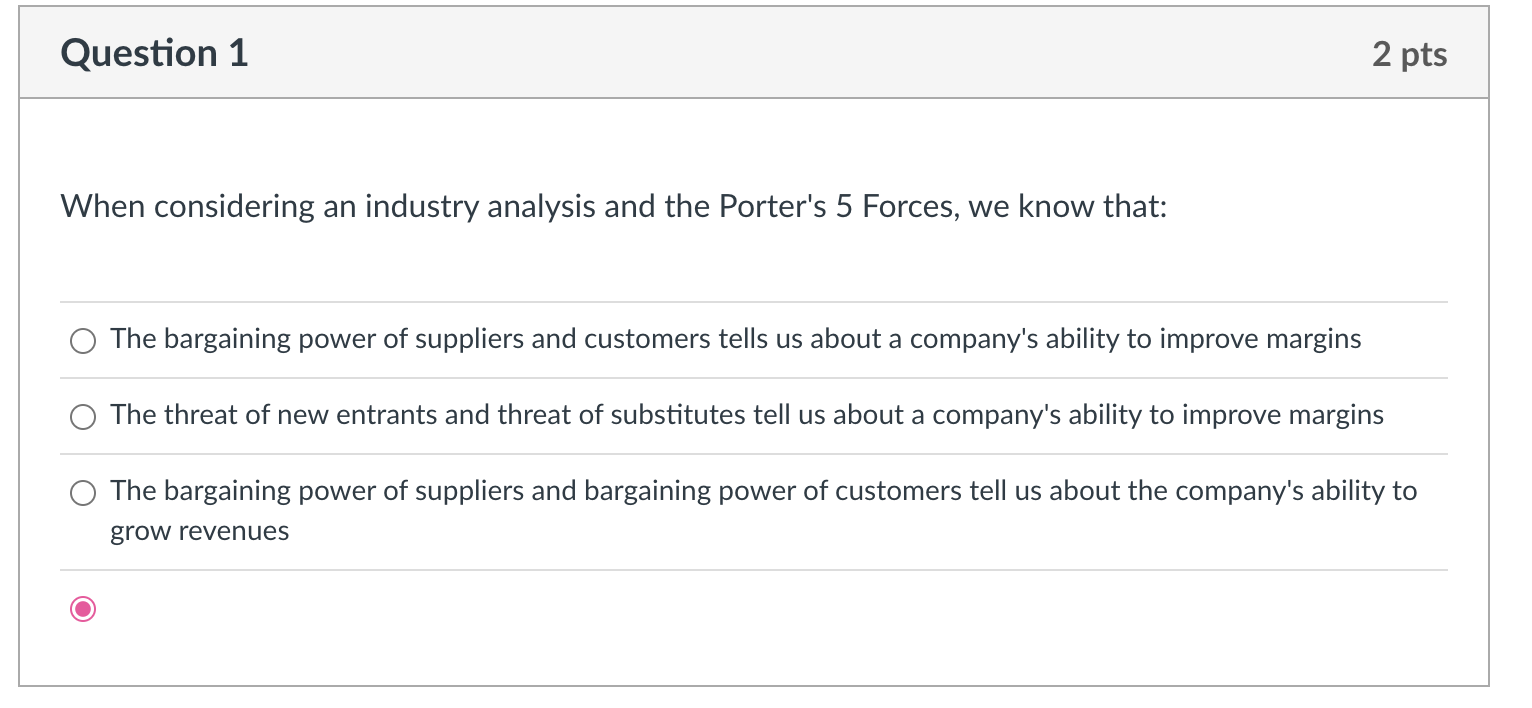Click the currently selected pink radio button
The width and height of the screenshot is (1532, 708).
click(x=83, y=608)
